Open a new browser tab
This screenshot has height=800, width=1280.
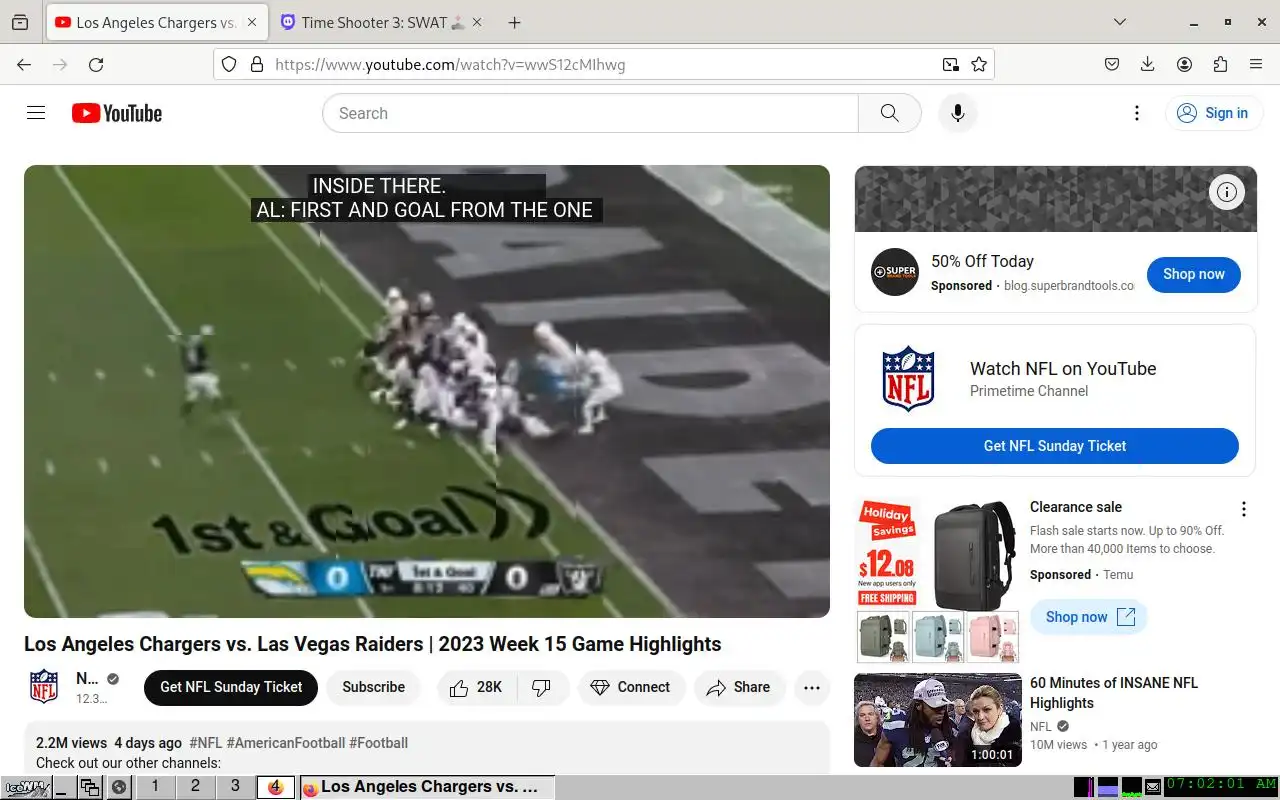pyautogui.click(x=514, y=22)
